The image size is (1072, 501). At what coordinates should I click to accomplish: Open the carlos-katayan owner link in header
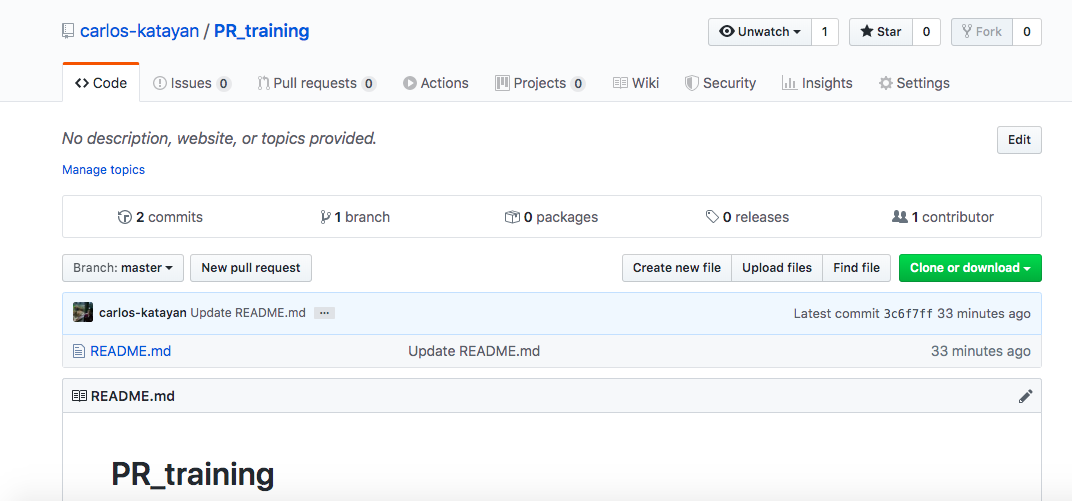click(x=139, y=31)
